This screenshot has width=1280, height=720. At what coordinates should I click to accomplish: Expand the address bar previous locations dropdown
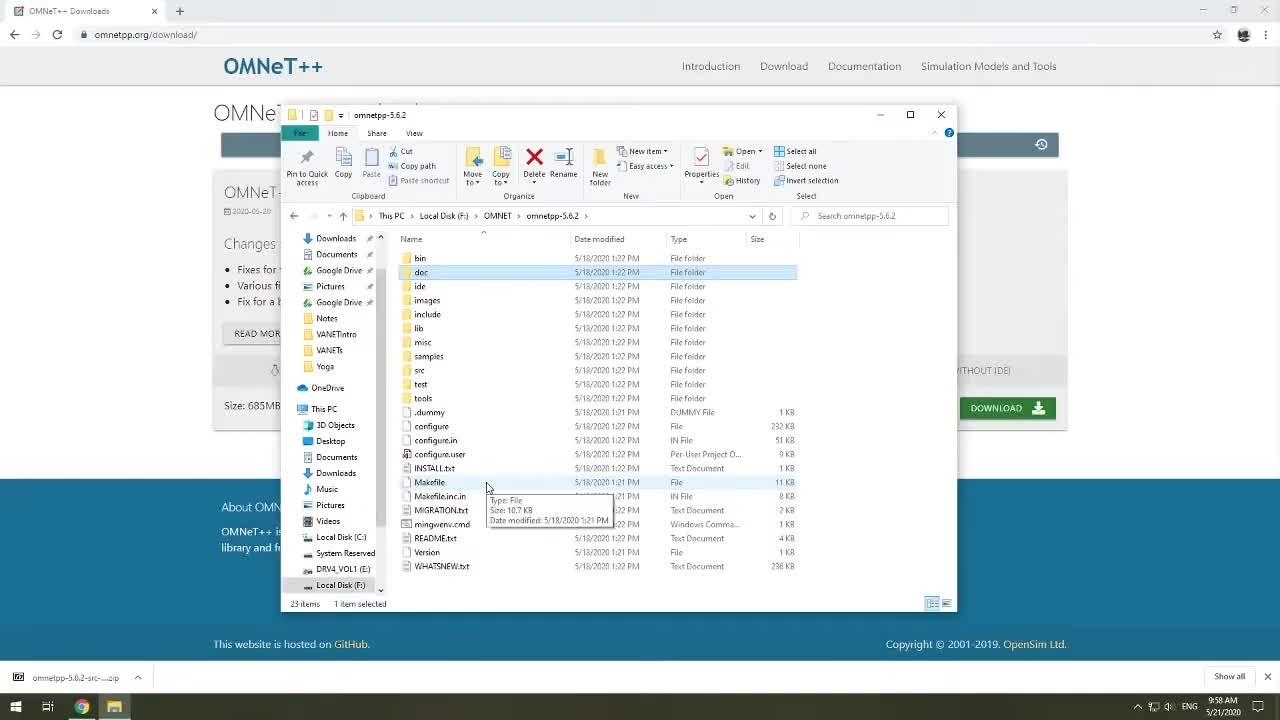(752, 216)
